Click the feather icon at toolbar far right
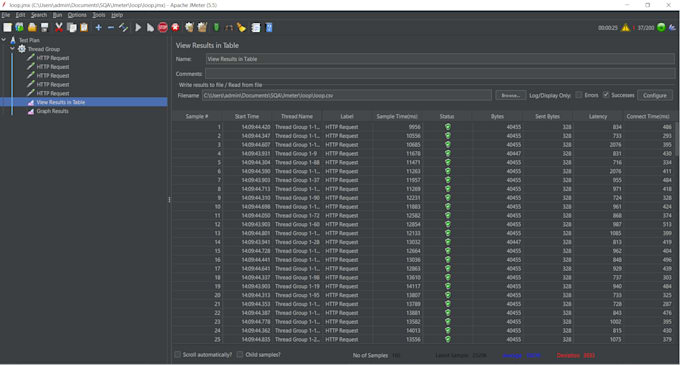The image size is (680, 365). click(672, 27)
